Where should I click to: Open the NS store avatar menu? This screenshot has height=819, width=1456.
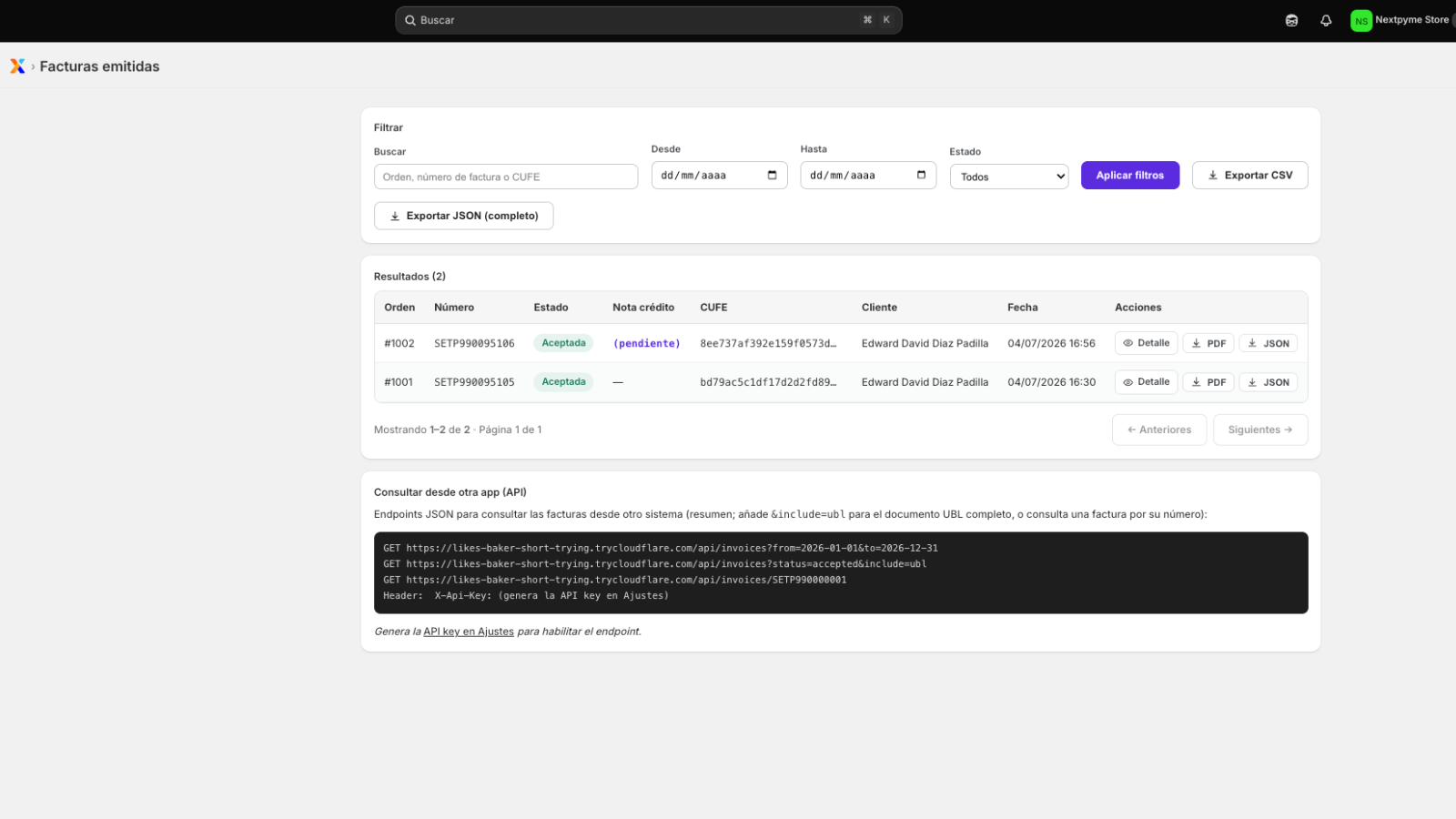(x=1361, y=20)
